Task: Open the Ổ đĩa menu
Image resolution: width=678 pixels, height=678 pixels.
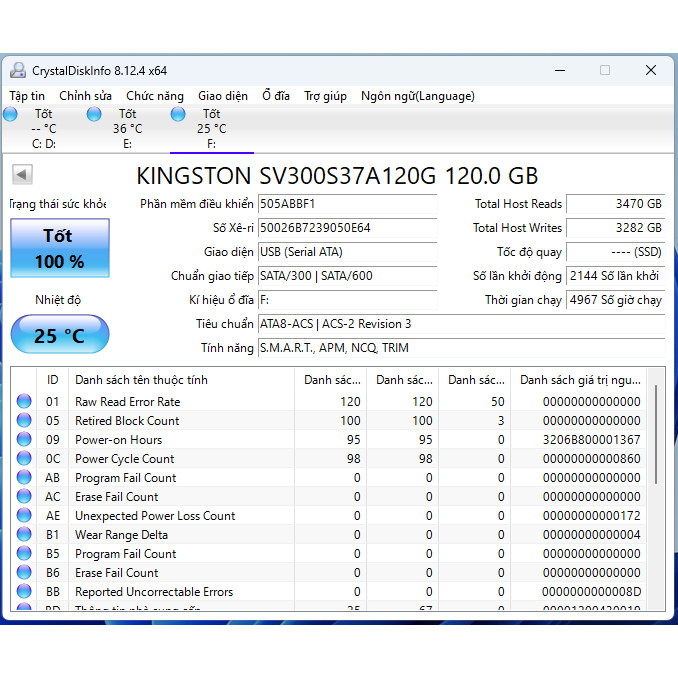Action: click(x=276, y=96)
